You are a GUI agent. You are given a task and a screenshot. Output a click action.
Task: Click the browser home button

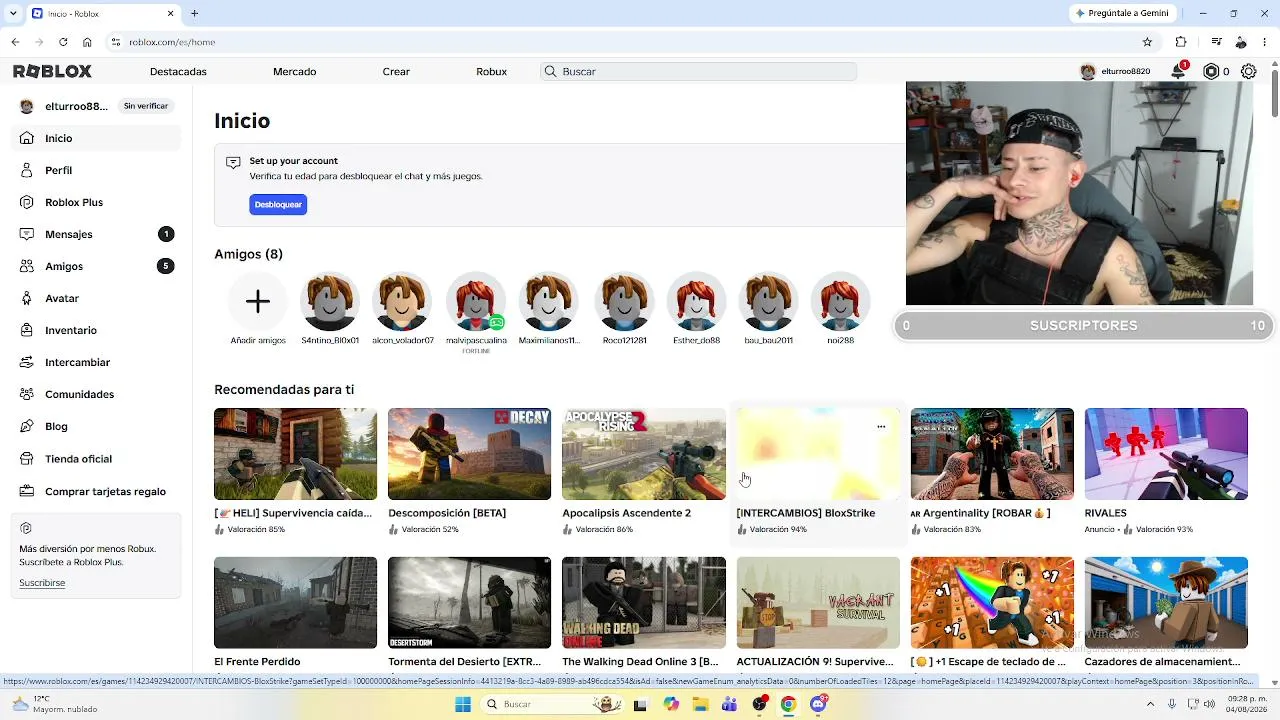pyautogui.click(x=87, y=42)
